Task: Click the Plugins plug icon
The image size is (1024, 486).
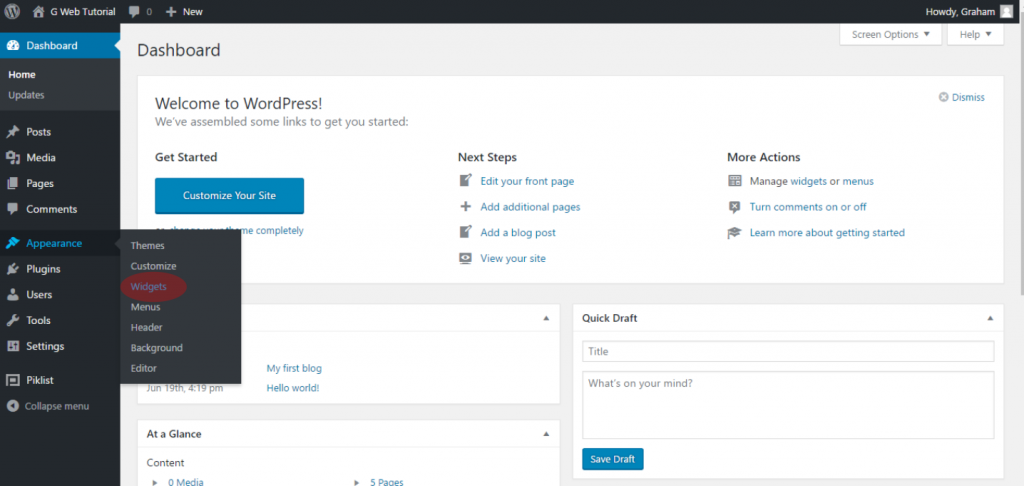Action: (x=12, y=268)
